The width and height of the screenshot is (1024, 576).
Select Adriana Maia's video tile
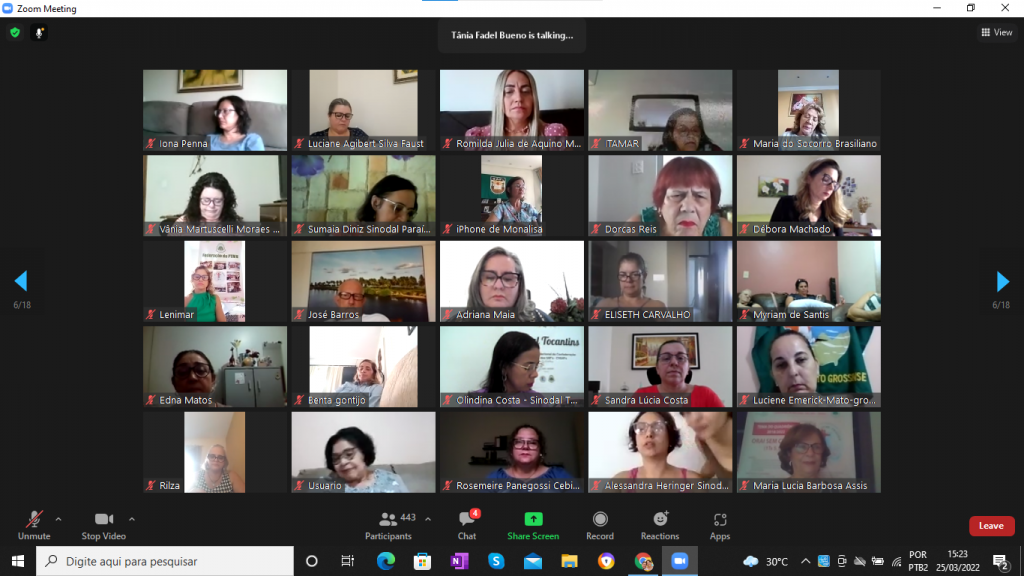512,281
